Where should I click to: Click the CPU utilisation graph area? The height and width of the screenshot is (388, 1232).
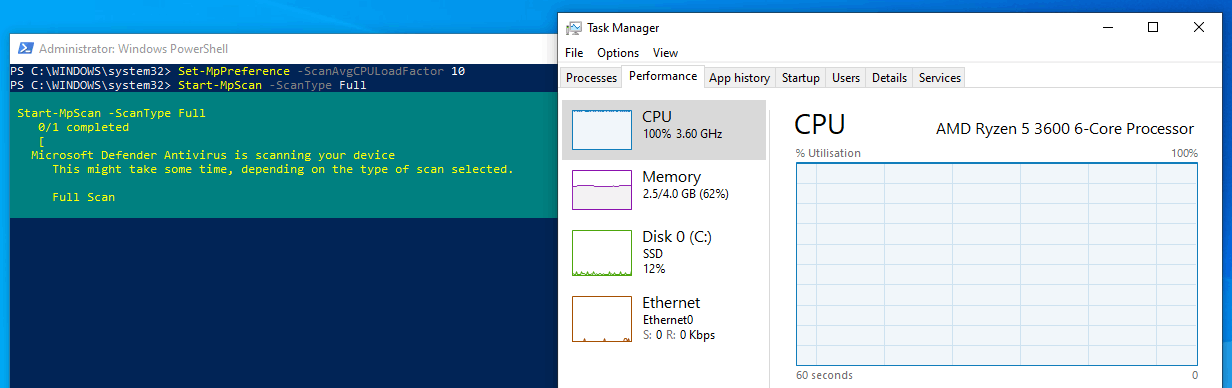click(x=997, y=263)
